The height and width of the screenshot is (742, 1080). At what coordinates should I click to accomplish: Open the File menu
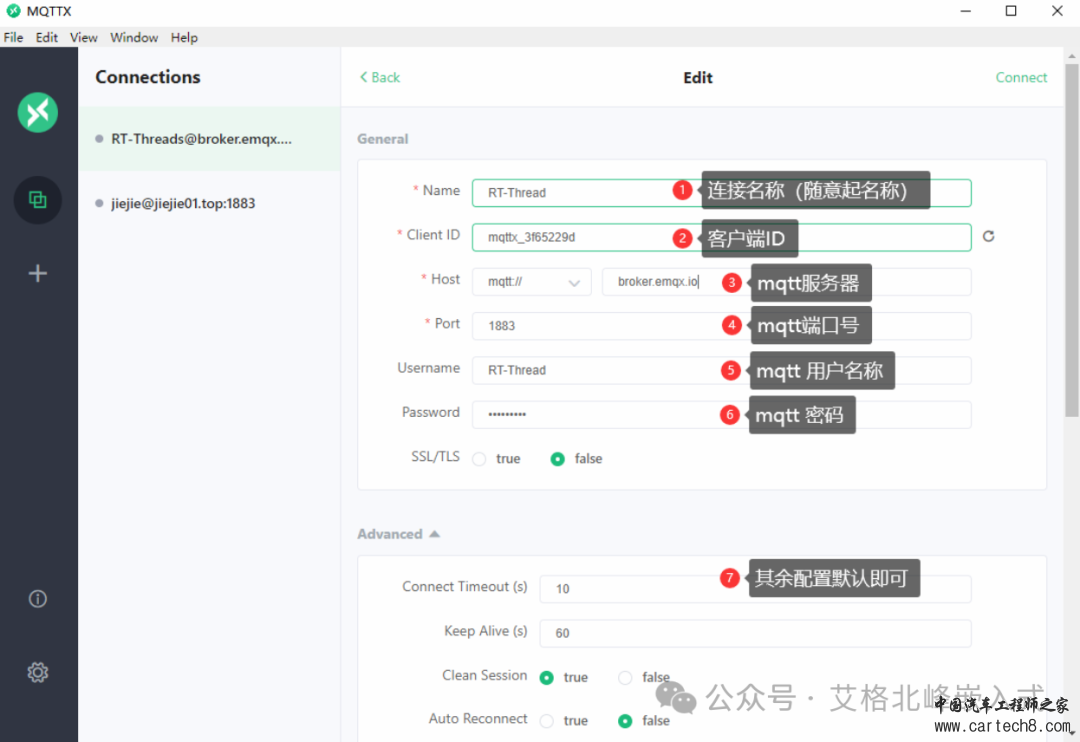(x=13, y=37)
